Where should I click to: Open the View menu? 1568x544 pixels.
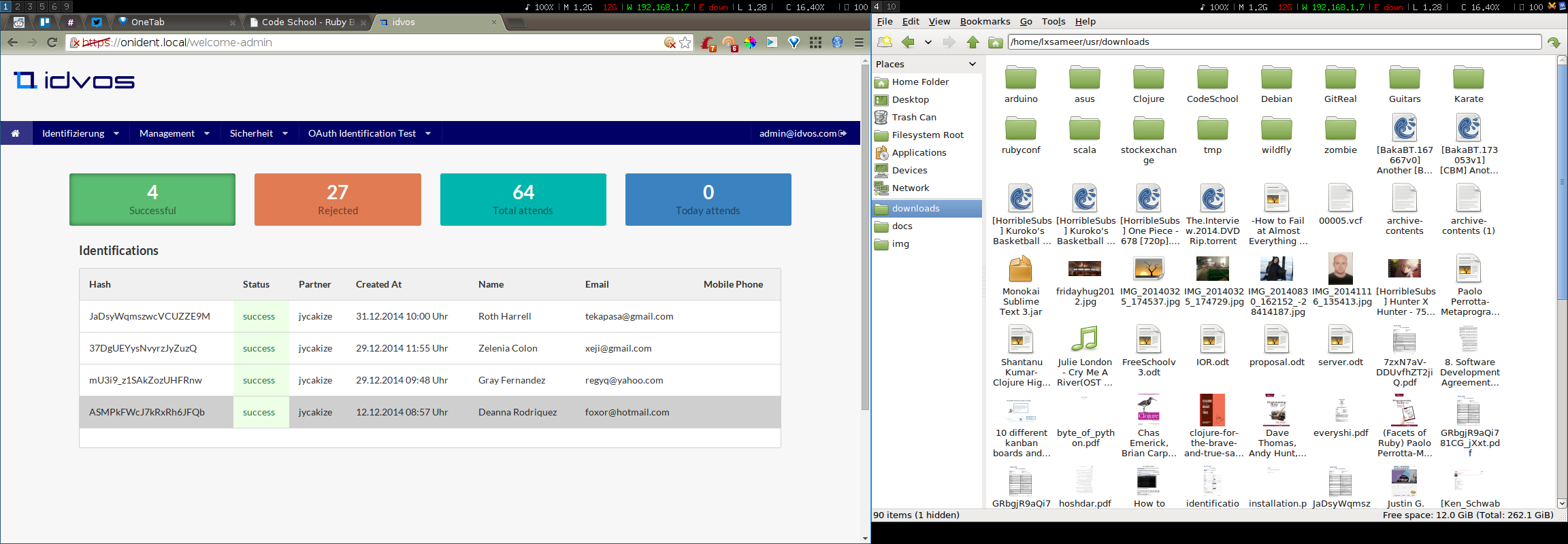tap(939, 22)
